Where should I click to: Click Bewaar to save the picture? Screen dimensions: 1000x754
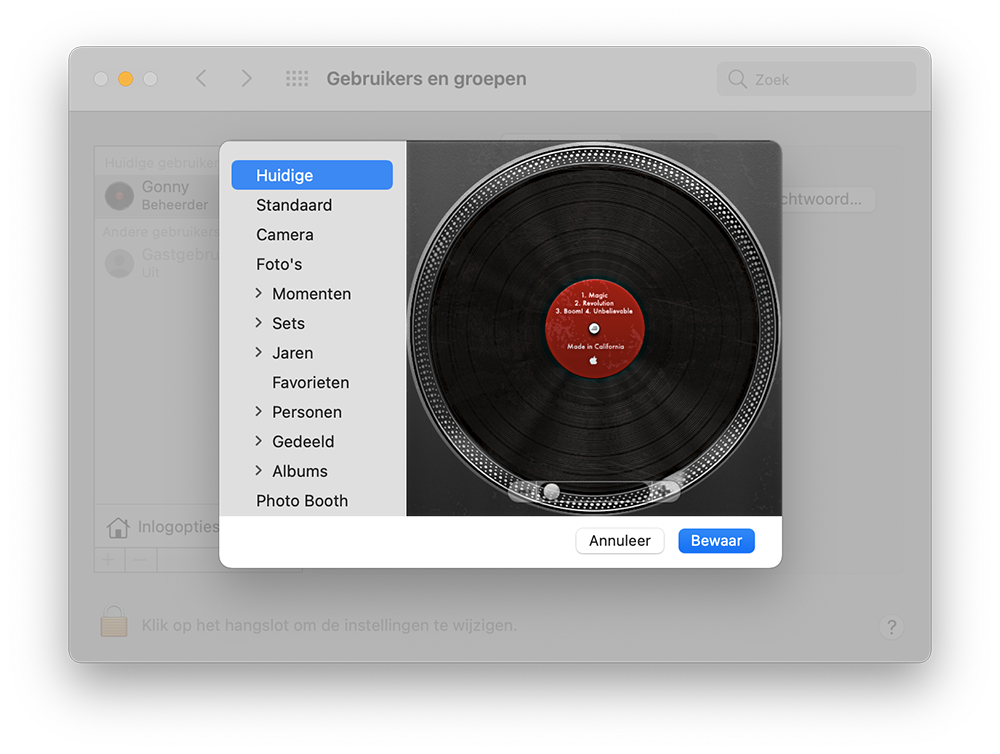(x=716, y=541)
